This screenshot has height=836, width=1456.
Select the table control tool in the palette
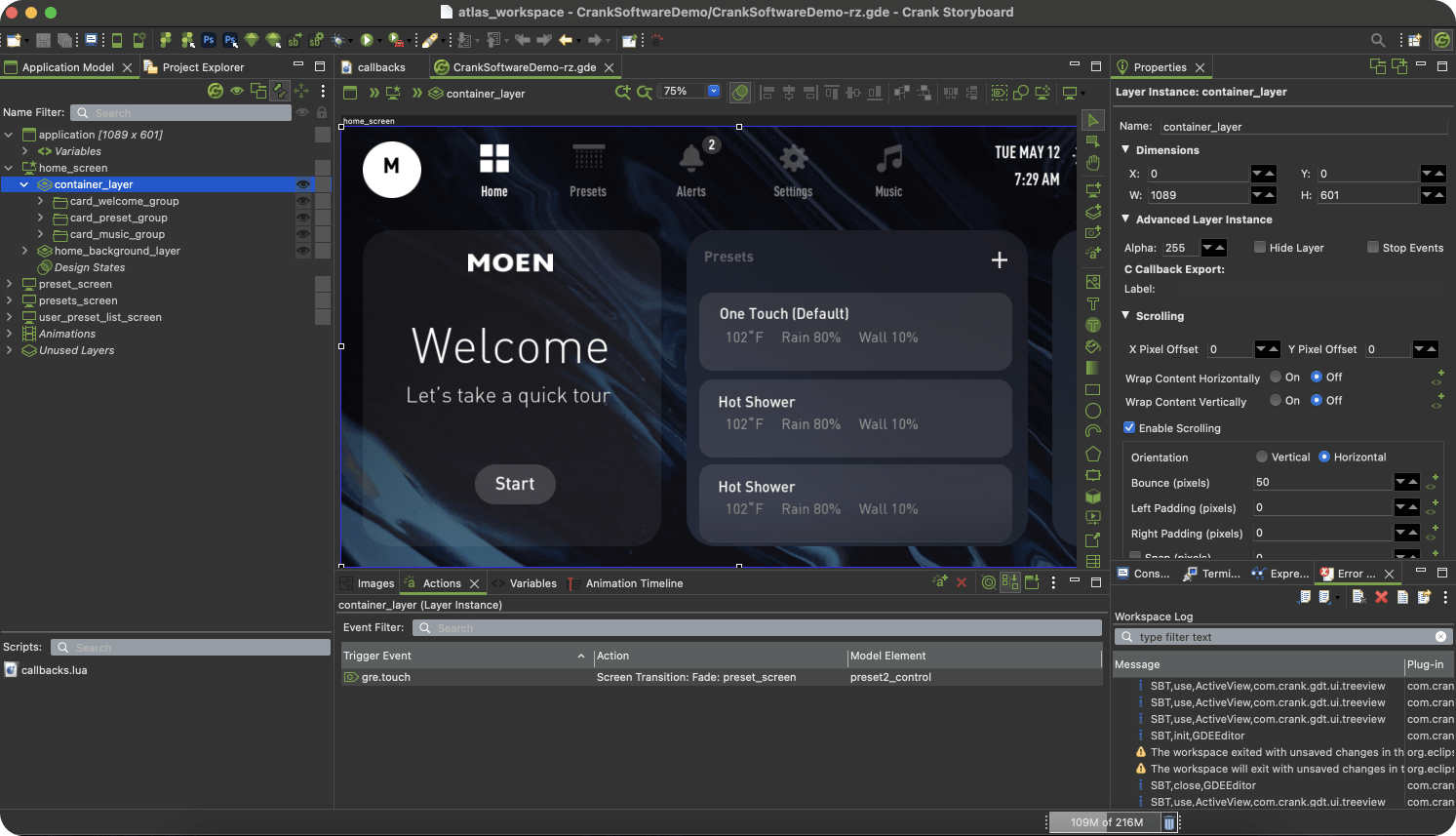[1093, 561]
